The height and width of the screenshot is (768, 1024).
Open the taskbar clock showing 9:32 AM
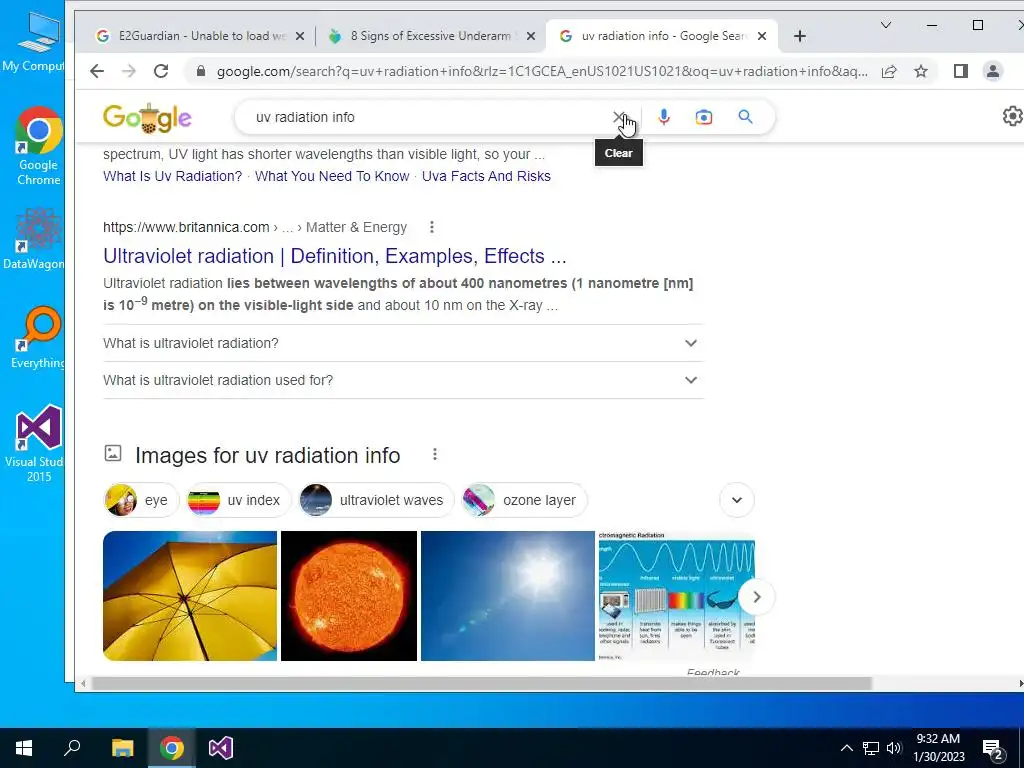point(938,748)
